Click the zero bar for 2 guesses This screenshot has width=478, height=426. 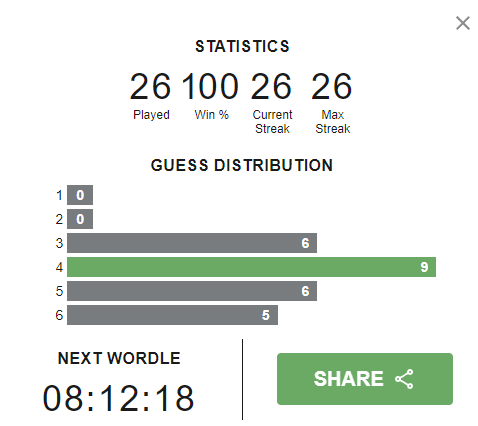pos(80,219)
